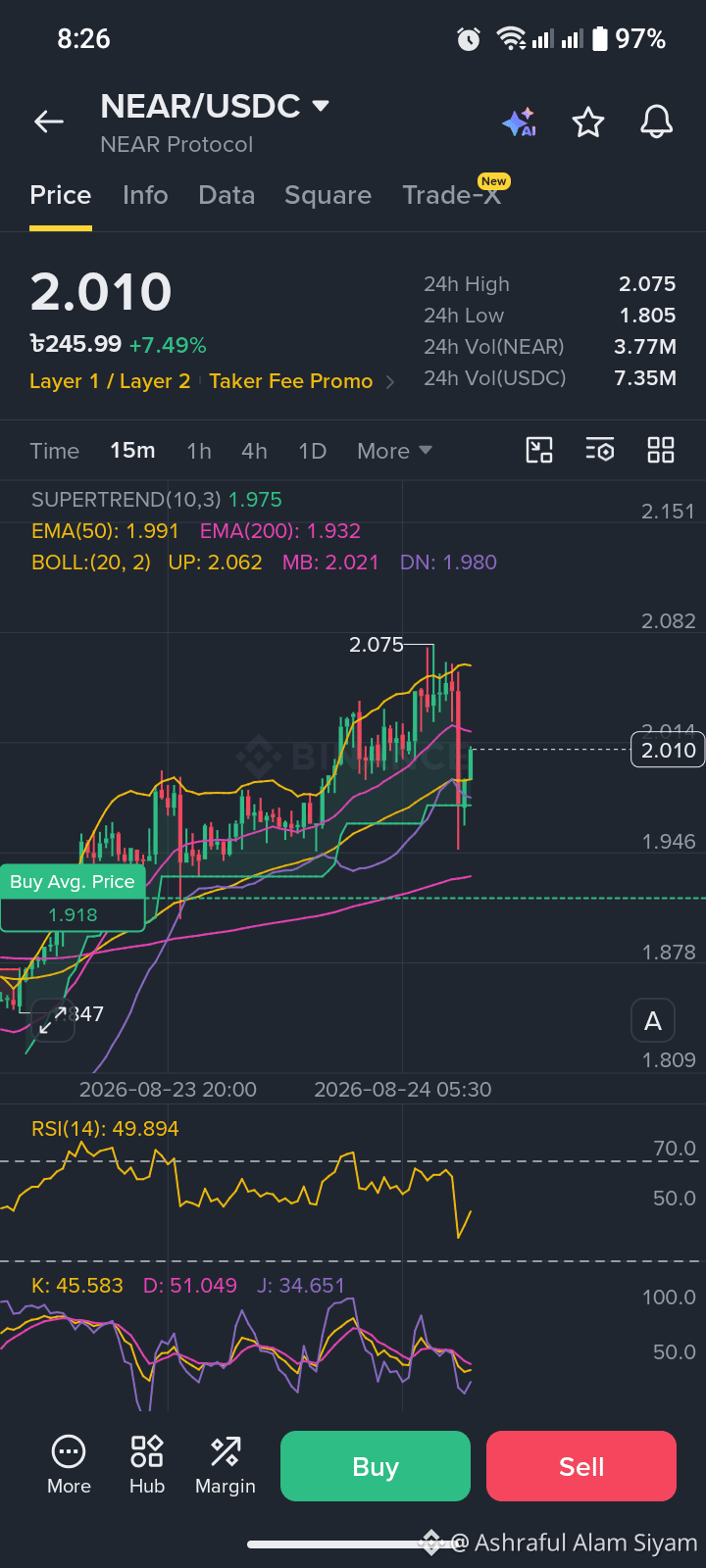Tap the red Sell button
Viewport: 706px width, 1568px height.
click(x=581, y=1466)
